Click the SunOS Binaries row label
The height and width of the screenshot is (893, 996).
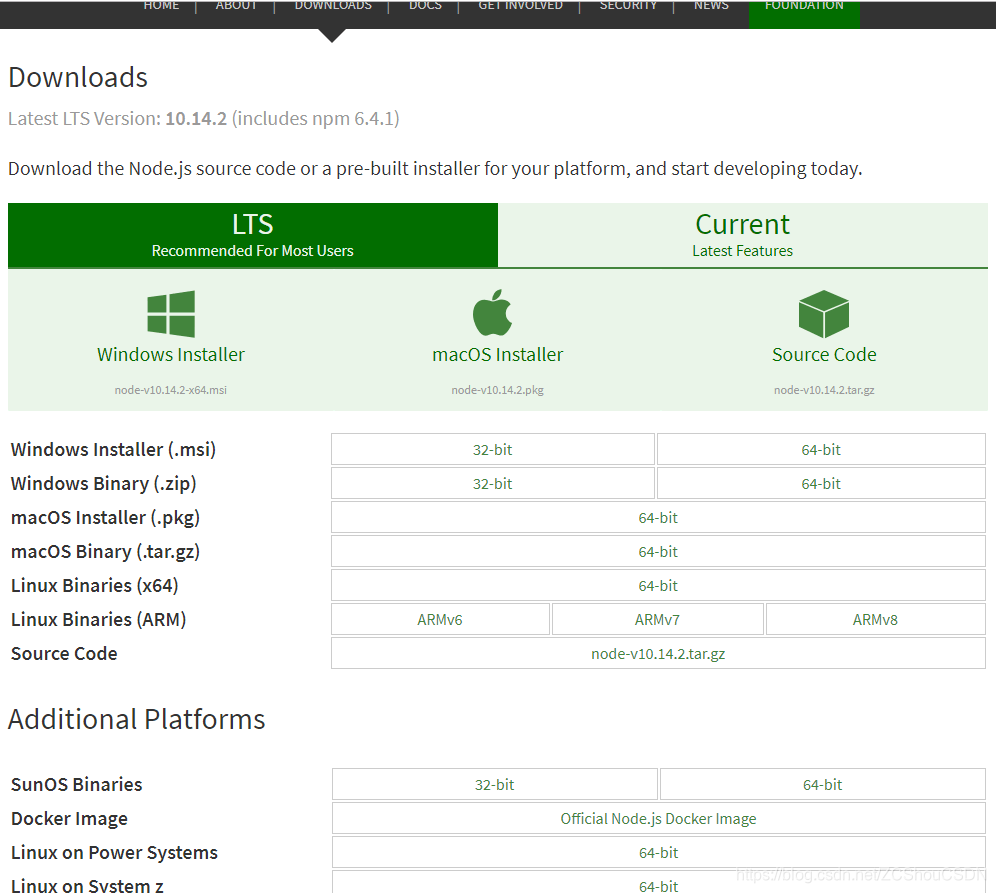[x=76, y=785]
